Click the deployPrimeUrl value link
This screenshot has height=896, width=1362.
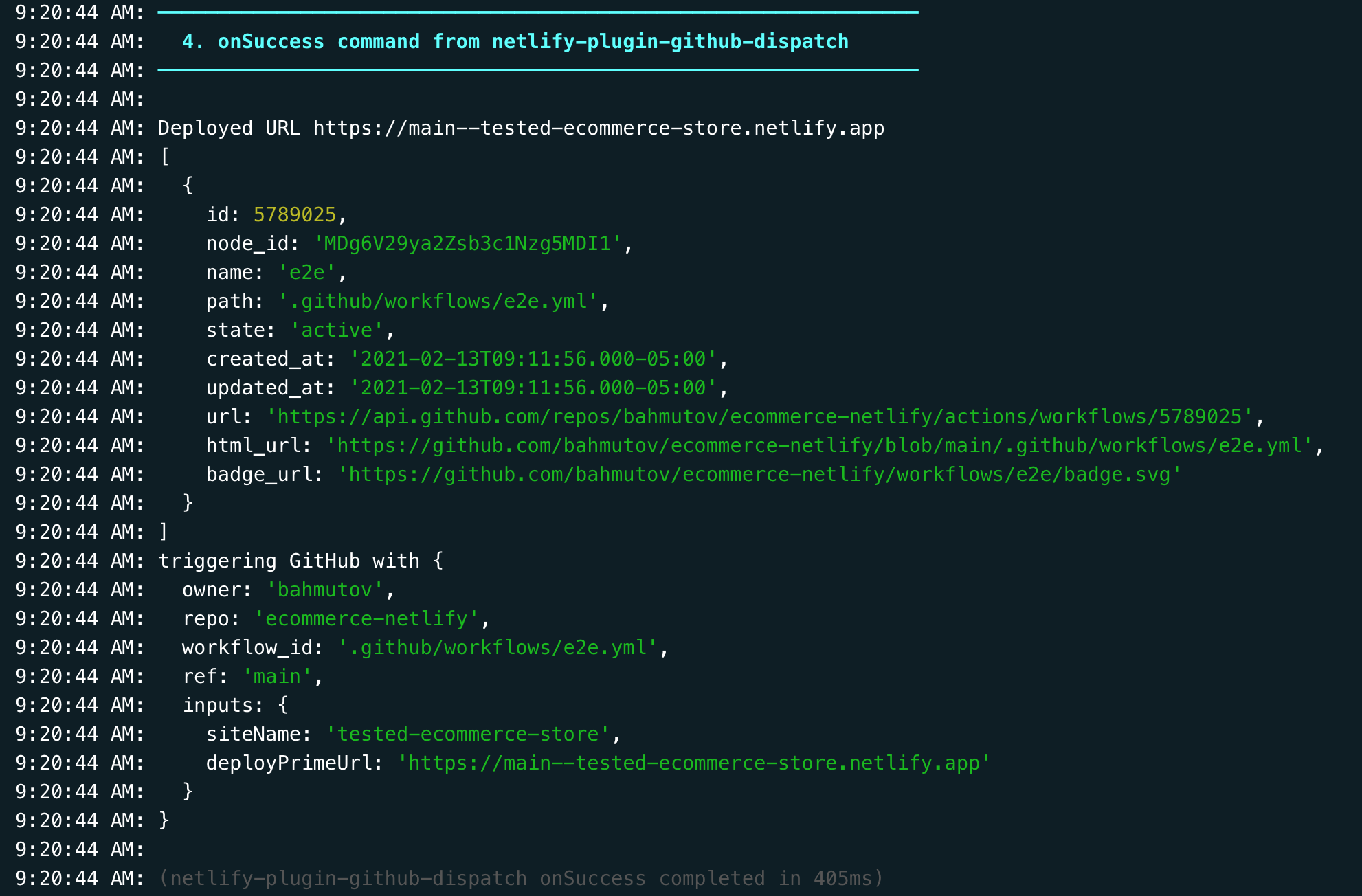(693, 763)
